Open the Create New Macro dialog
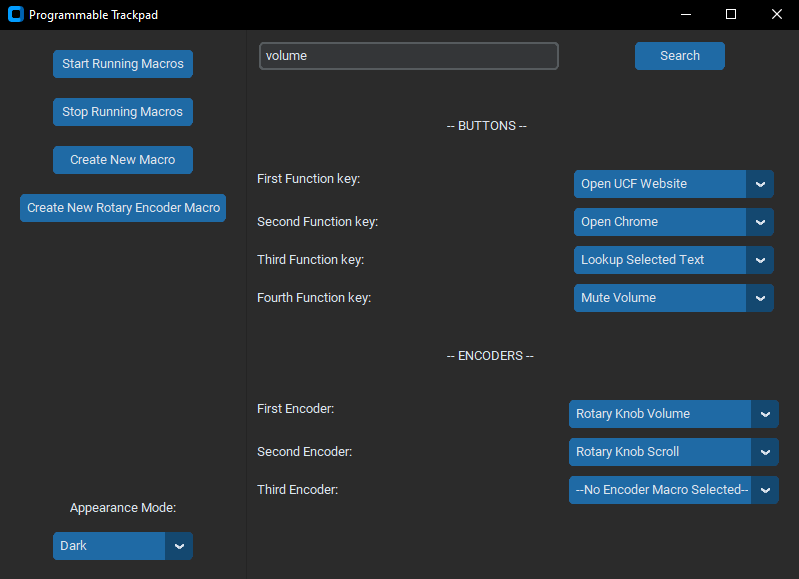This screenshot has height=579, width=799. pos(122,160)
